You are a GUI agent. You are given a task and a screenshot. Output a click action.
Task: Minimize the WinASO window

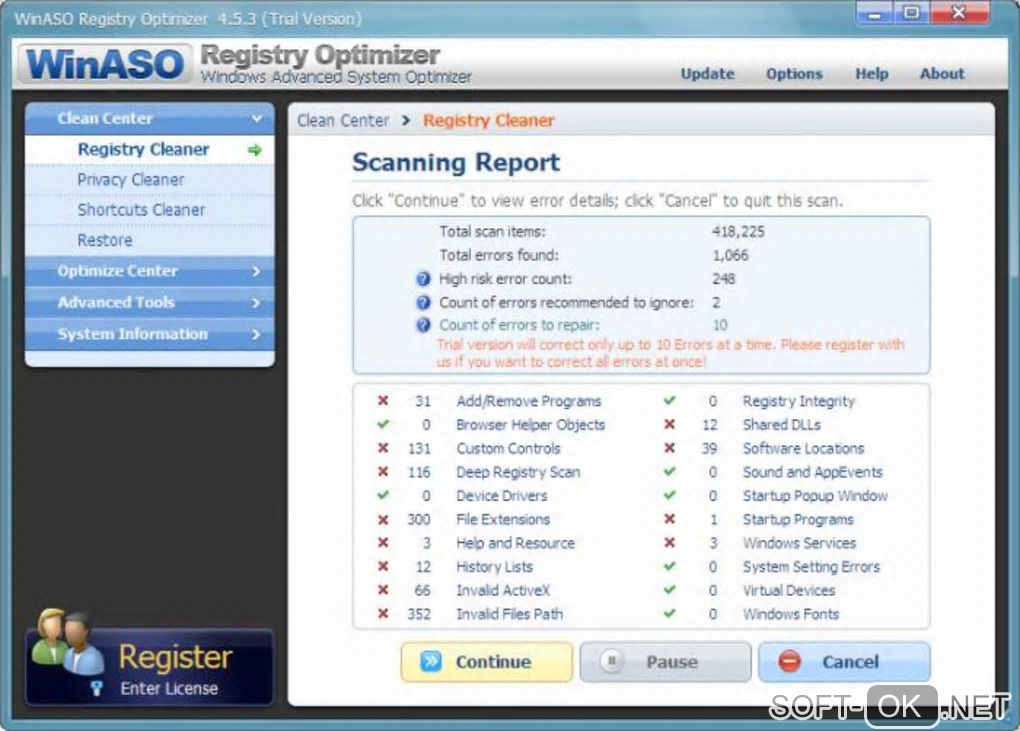[x=875, y=14]
